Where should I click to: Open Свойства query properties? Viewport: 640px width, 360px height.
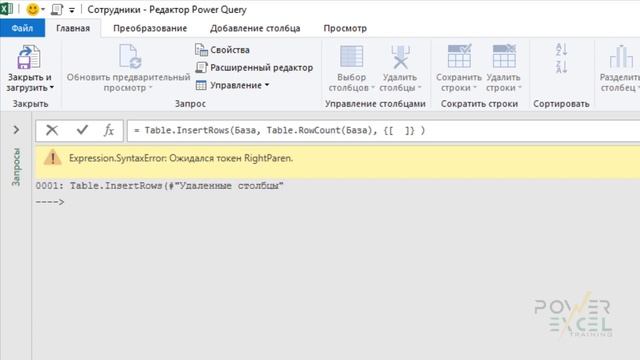(230, 50)
